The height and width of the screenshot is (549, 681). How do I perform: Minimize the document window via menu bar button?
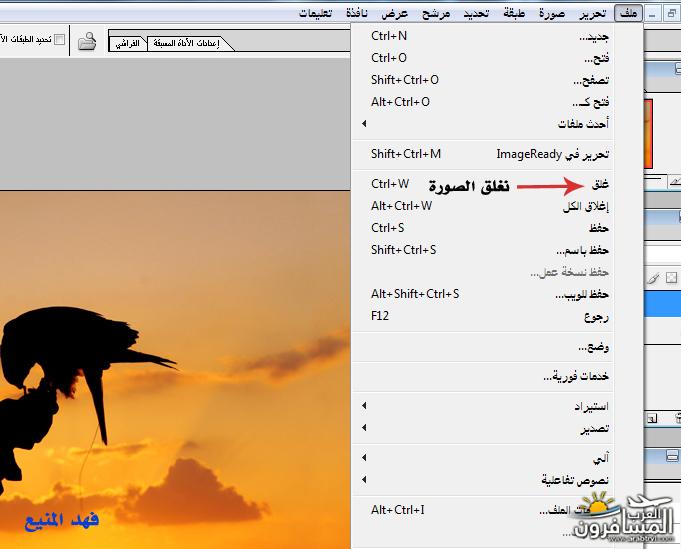point(652,14)
